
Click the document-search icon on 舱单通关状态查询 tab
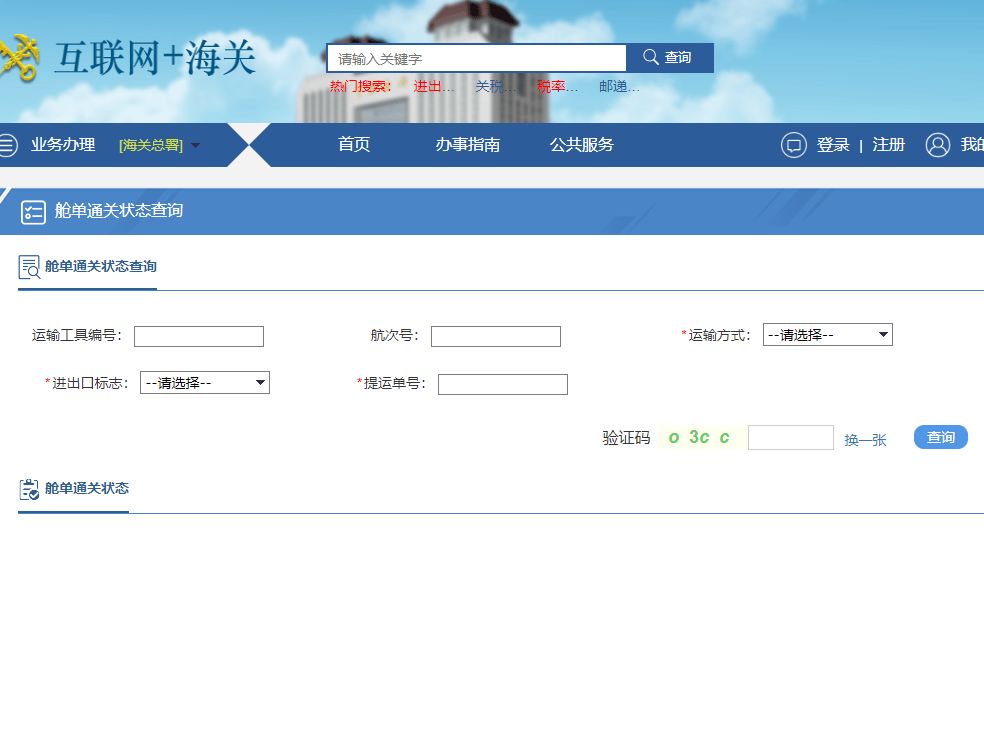(x=29, y=266)
